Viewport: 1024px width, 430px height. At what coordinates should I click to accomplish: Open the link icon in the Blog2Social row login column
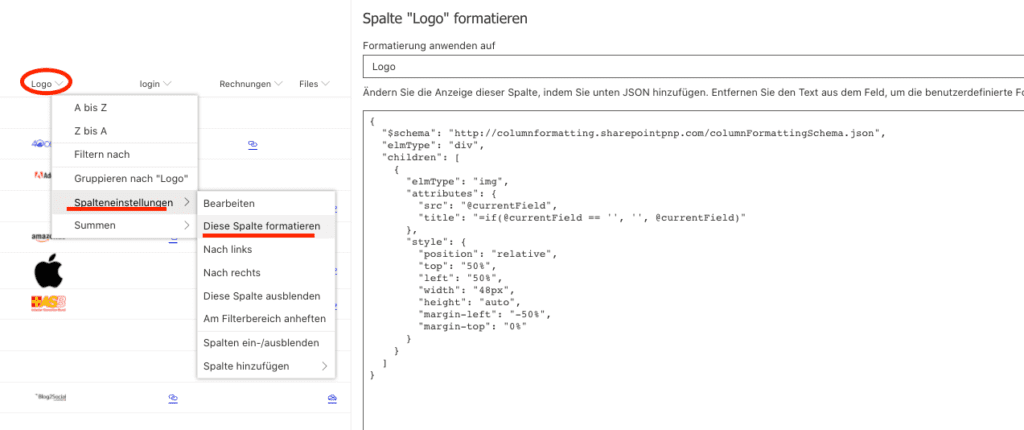click(x=172, y=398)
